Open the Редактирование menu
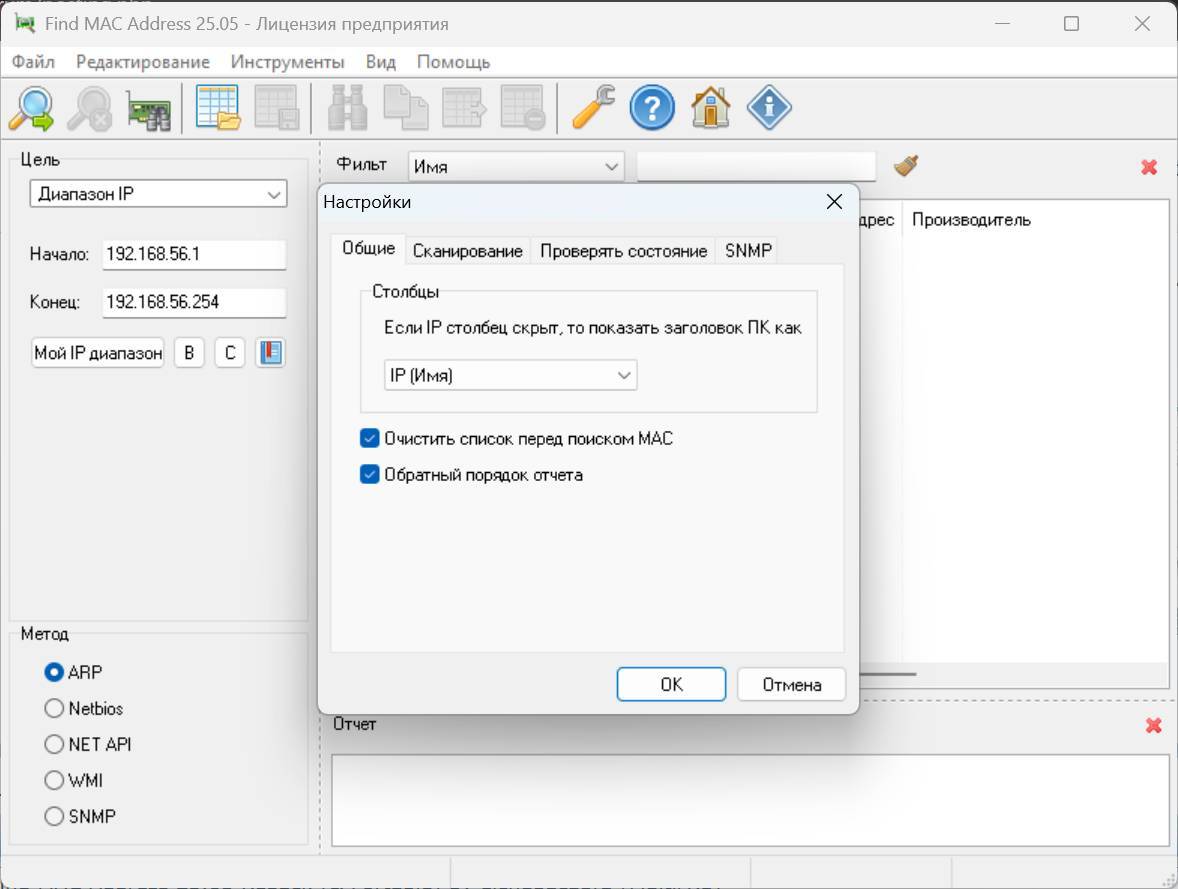 (x=143, y=62)
